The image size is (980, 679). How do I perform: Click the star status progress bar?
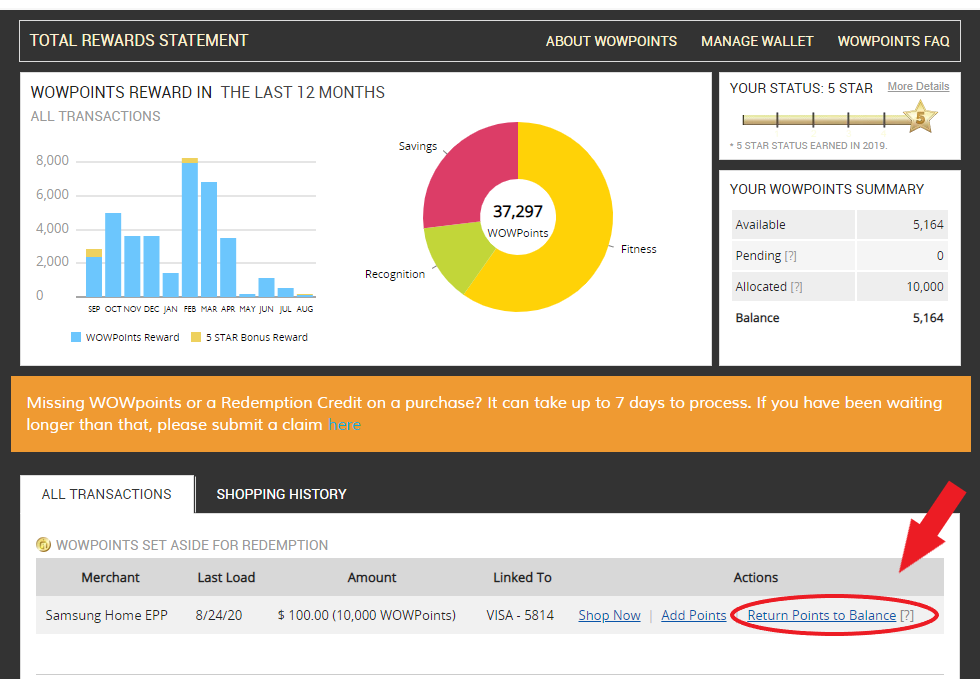[825, 119]
